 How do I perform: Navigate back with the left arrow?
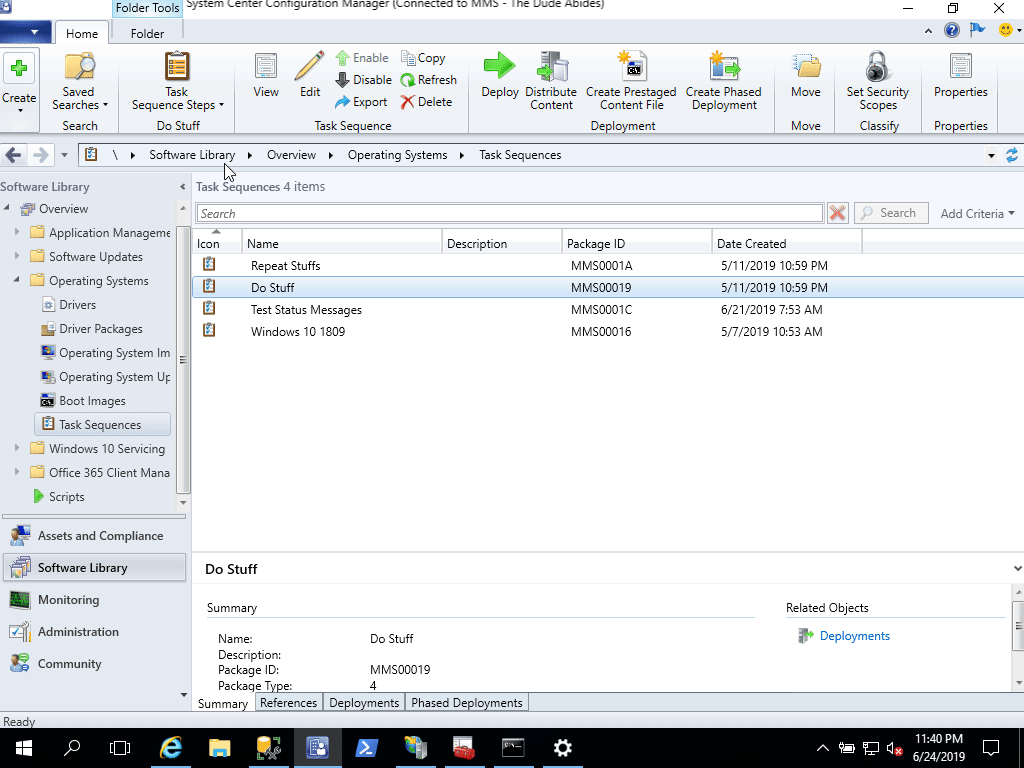(x=13, y=155)
